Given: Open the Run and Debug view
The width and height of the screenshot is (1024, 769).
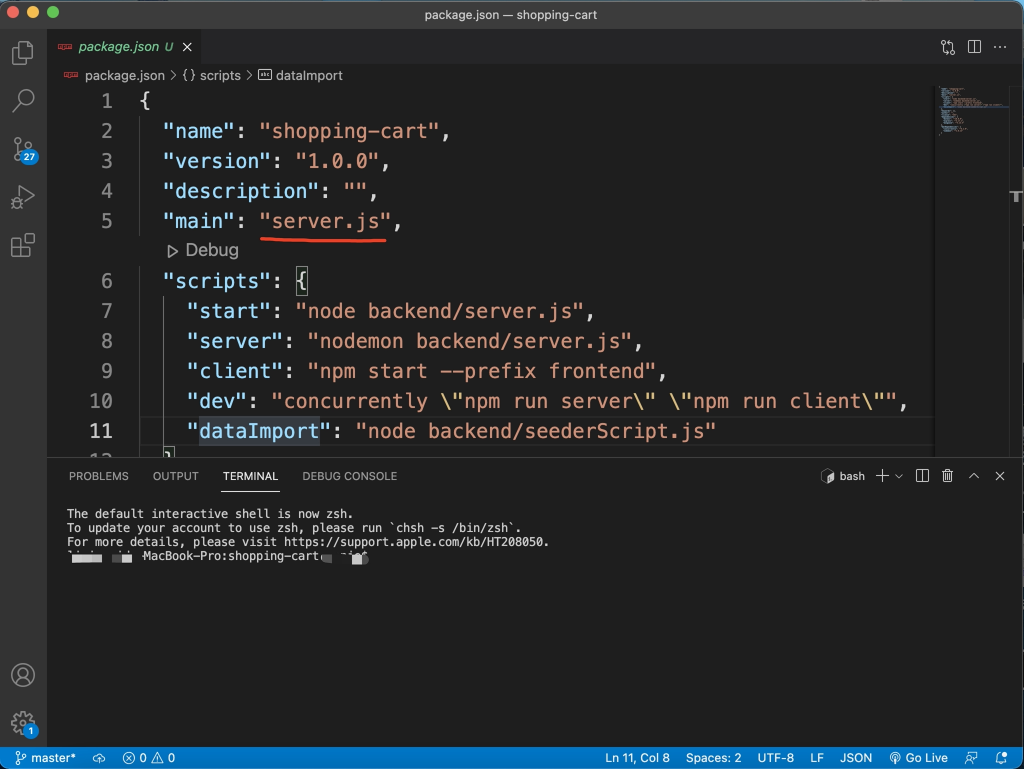Looking at the screenshot, I should pyautogui.click(x=23, y=197).
